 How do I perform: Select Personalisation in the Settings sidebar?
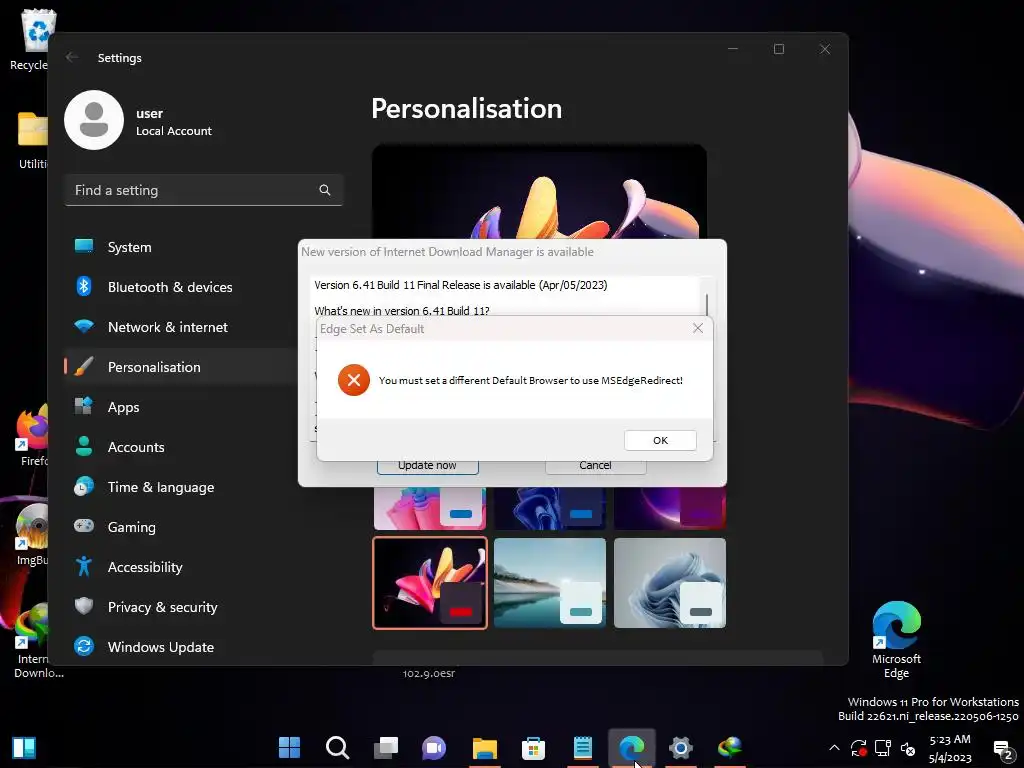click(x=181, y=367)
